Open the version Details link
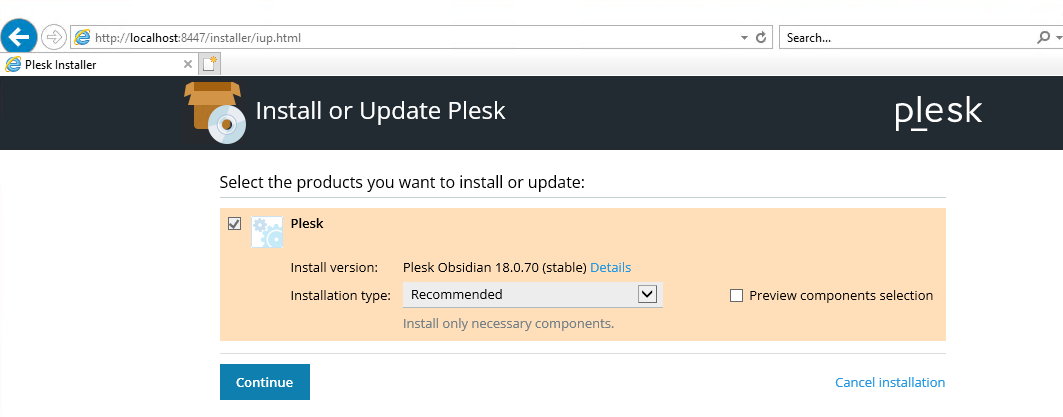Screen dimensions: 1063x417 pyautogui.click(x=610, y=267)
